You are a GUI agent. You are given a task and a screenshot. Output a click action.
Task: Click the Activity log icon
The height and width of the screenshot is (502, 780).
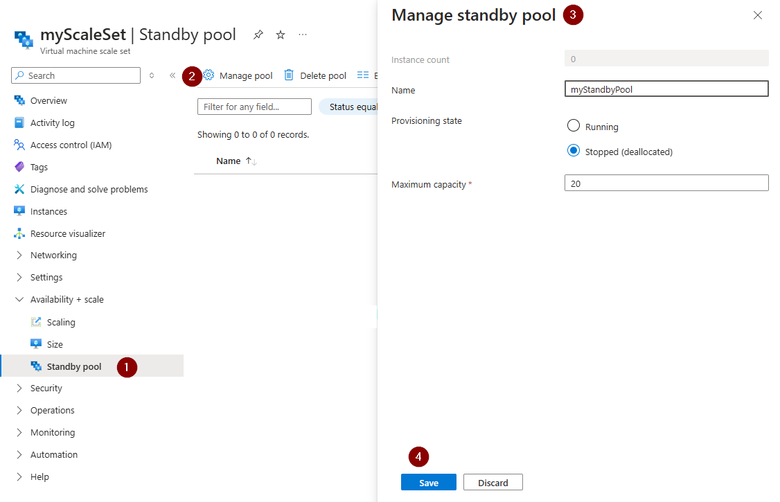tap(19, 122)
